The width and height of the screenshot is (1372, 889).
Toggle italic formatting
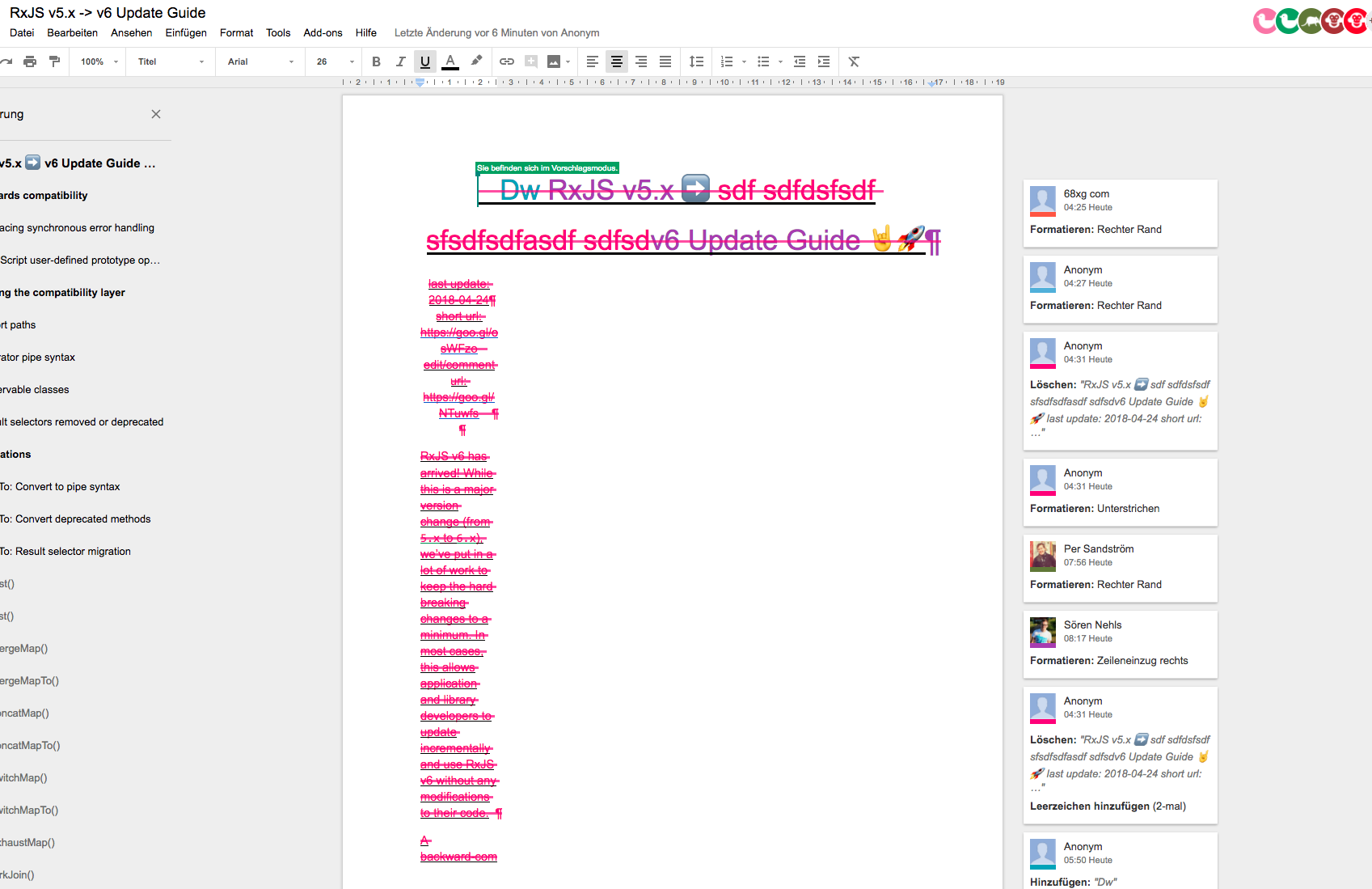click(x=400, y=61)
